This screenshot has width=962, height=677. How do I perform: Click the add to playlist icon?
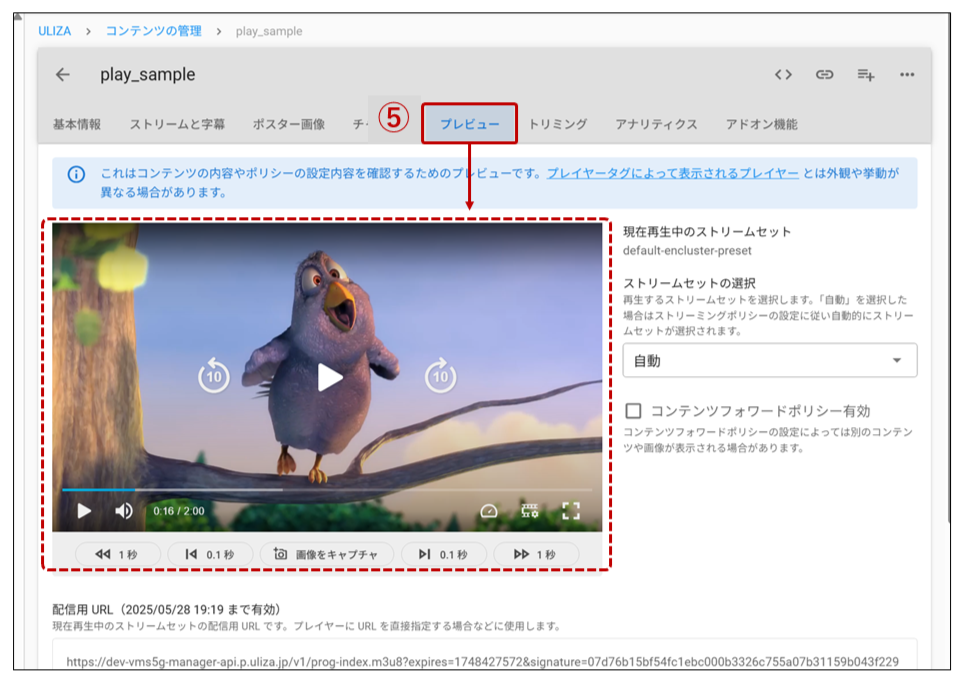click(x=866, y=75)
